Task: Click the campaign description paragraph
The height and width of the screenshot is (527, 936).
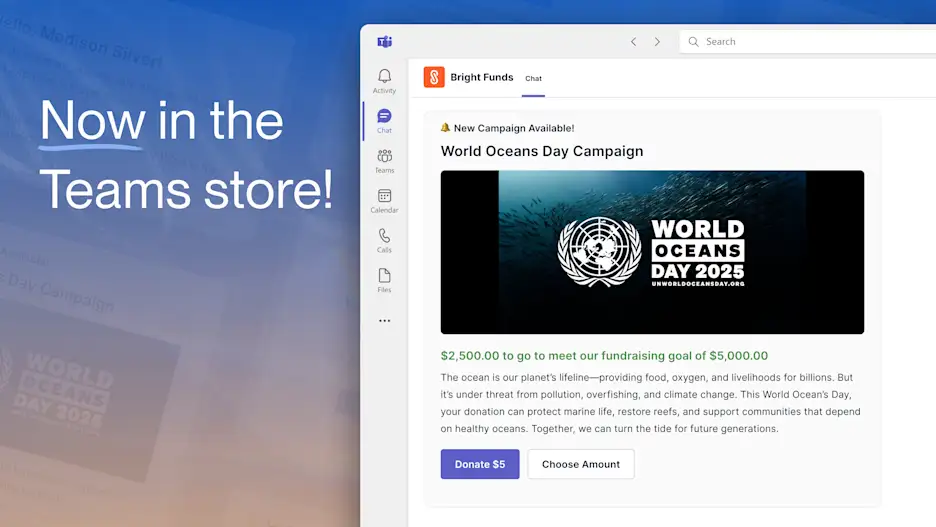Action: point(651,403)
